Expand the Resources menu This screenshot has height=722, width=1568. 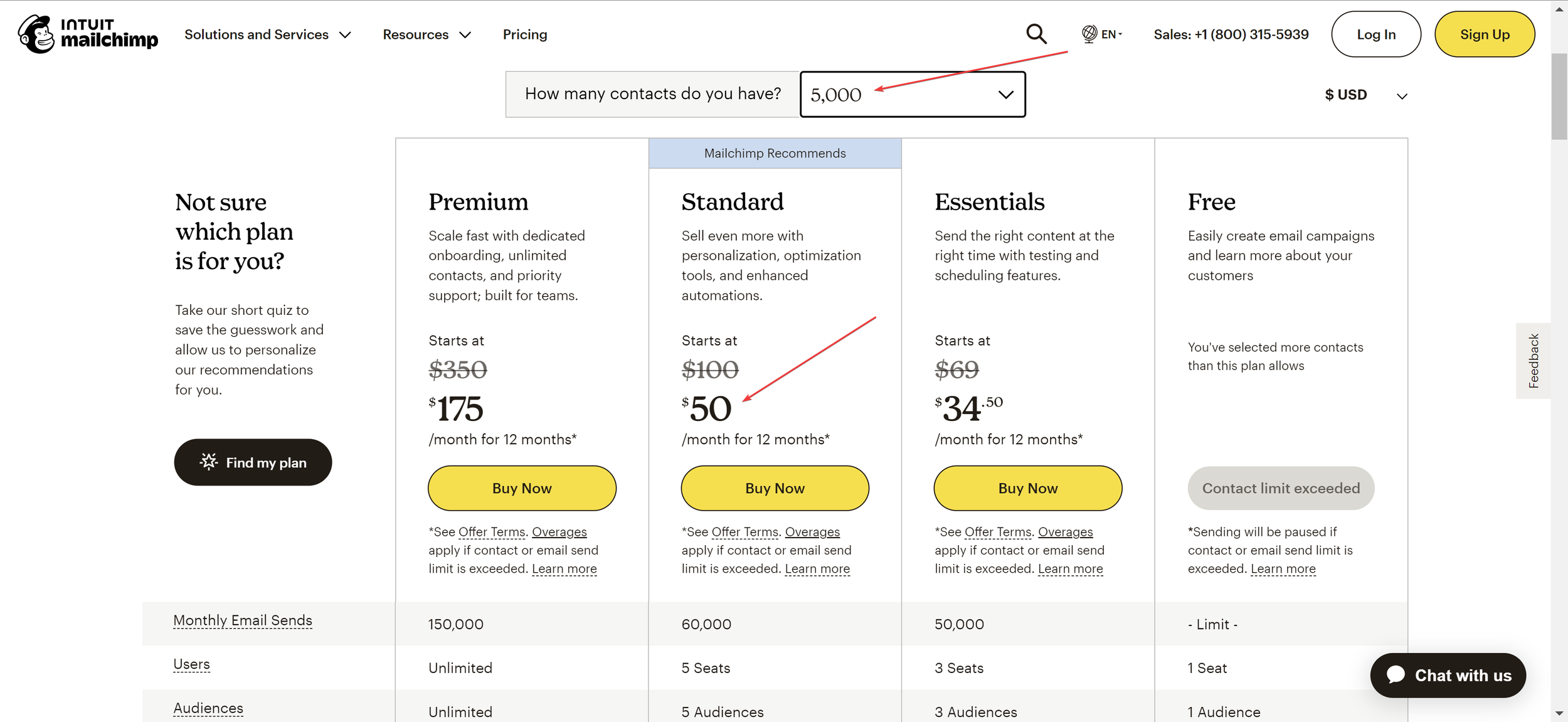click(x=426, y=35)
